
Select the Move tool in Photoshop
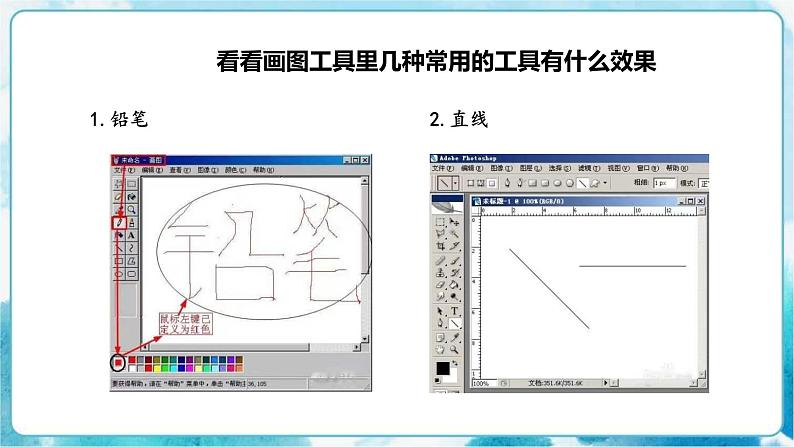[x=454, y=221]
